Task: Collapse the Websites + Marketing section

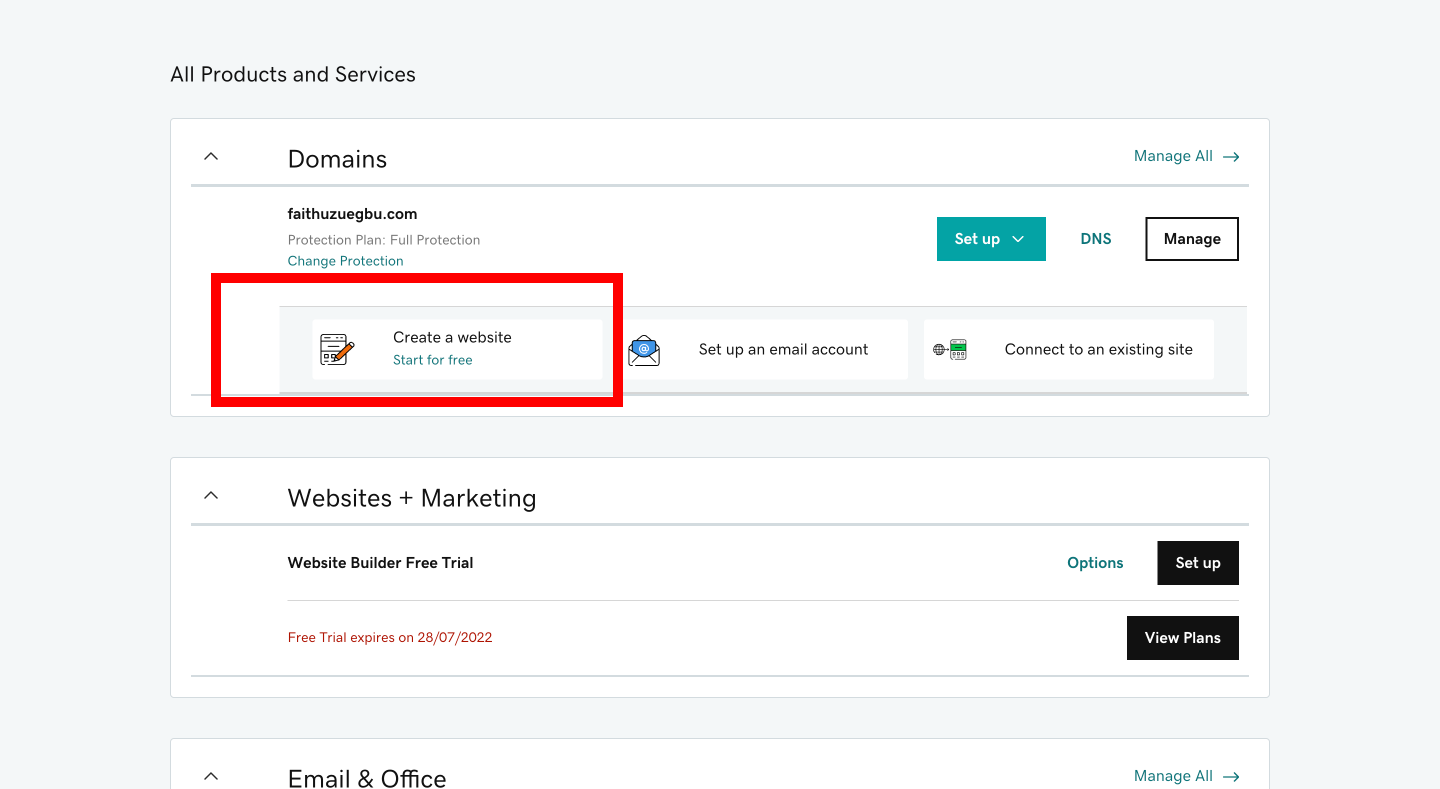Action: [x=211, y=495]
